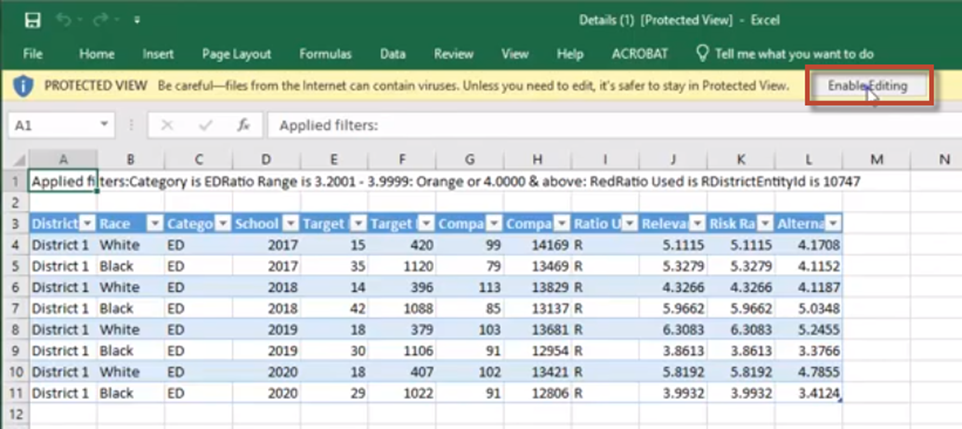Click the cell showing 407
This screenshot has width=962, height=429.
pyautogui.click(x=402, y=372)
